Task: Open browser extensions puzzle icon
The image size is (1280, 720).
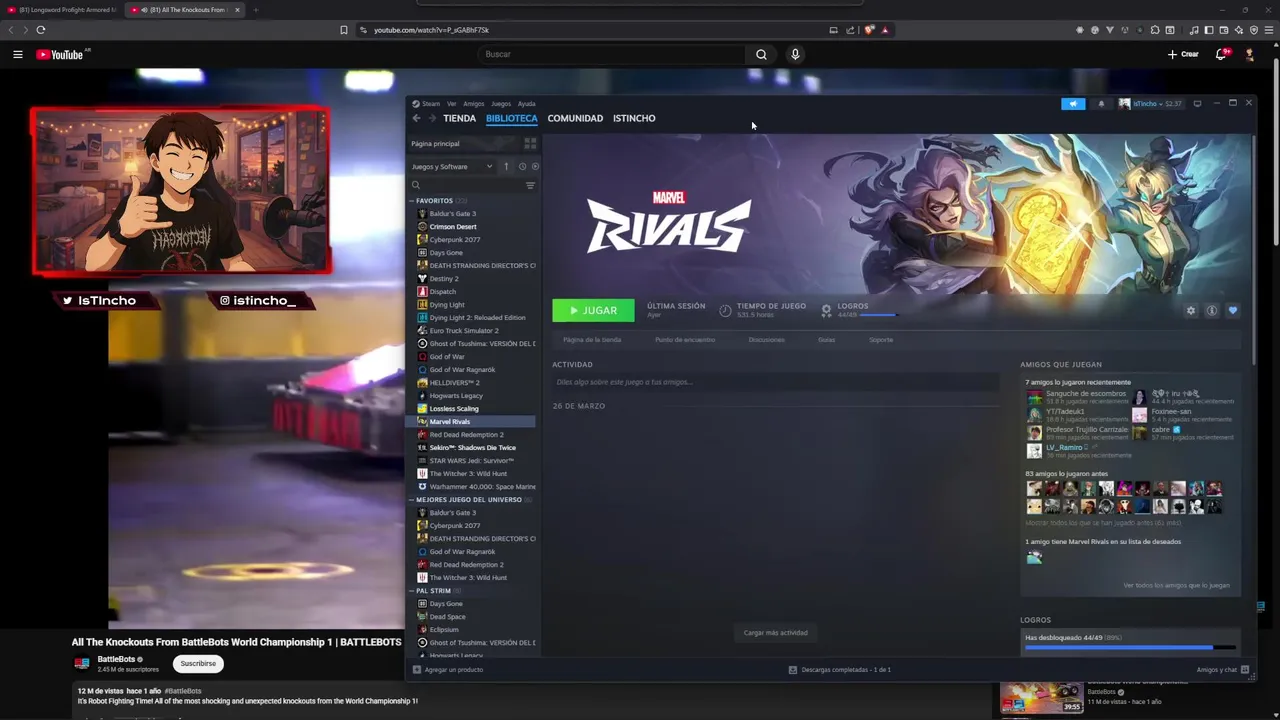Action: [x=1155, y=30]
